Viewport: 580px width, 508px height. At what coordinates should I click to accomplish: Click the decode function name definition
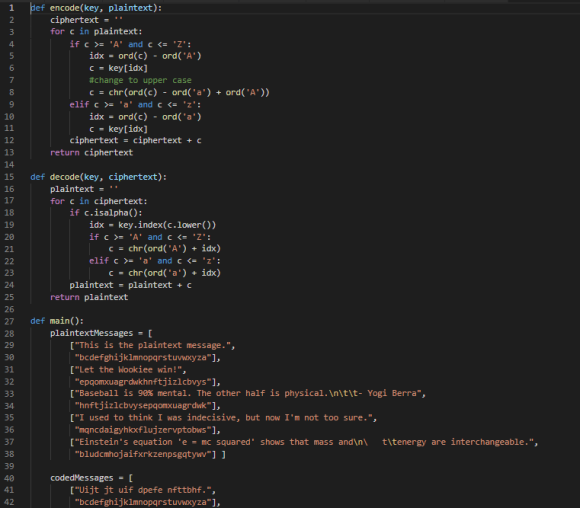65,177
